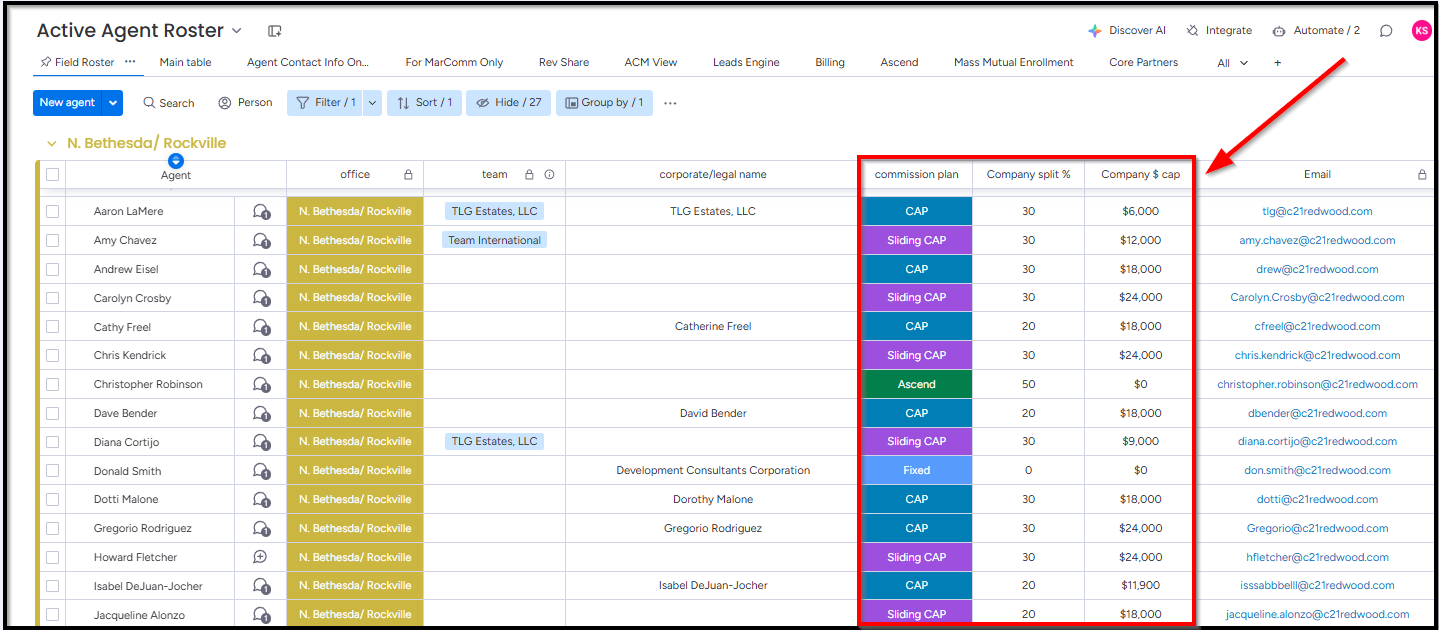Switch to Leads Engine tab
The height and width of the screenshot is (630, 1439).
(x=746, y=62)
